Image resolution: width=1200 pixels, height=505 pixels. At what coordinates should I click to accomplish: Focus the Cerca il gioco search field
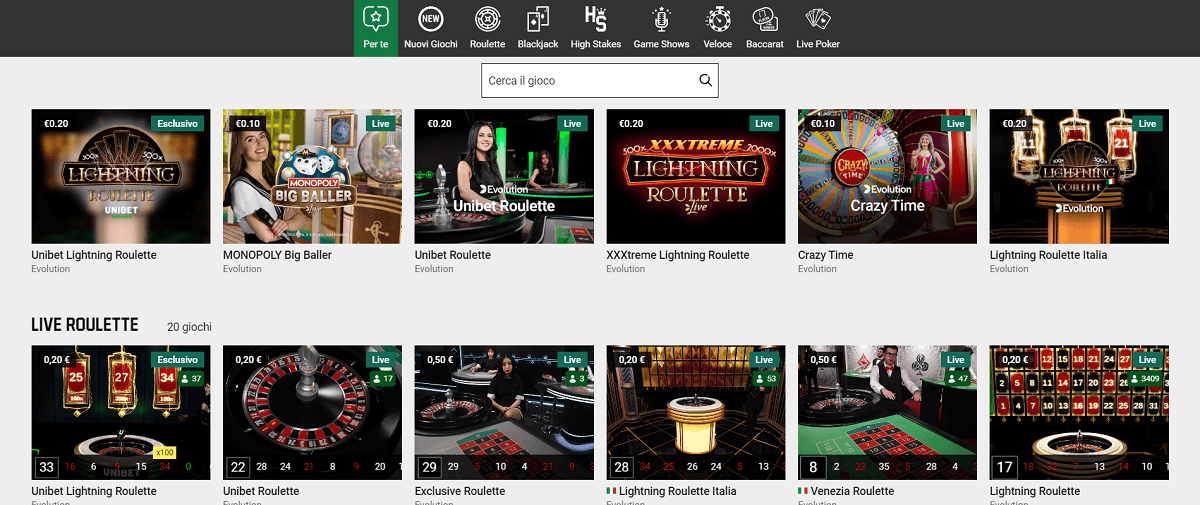point(600,80)
